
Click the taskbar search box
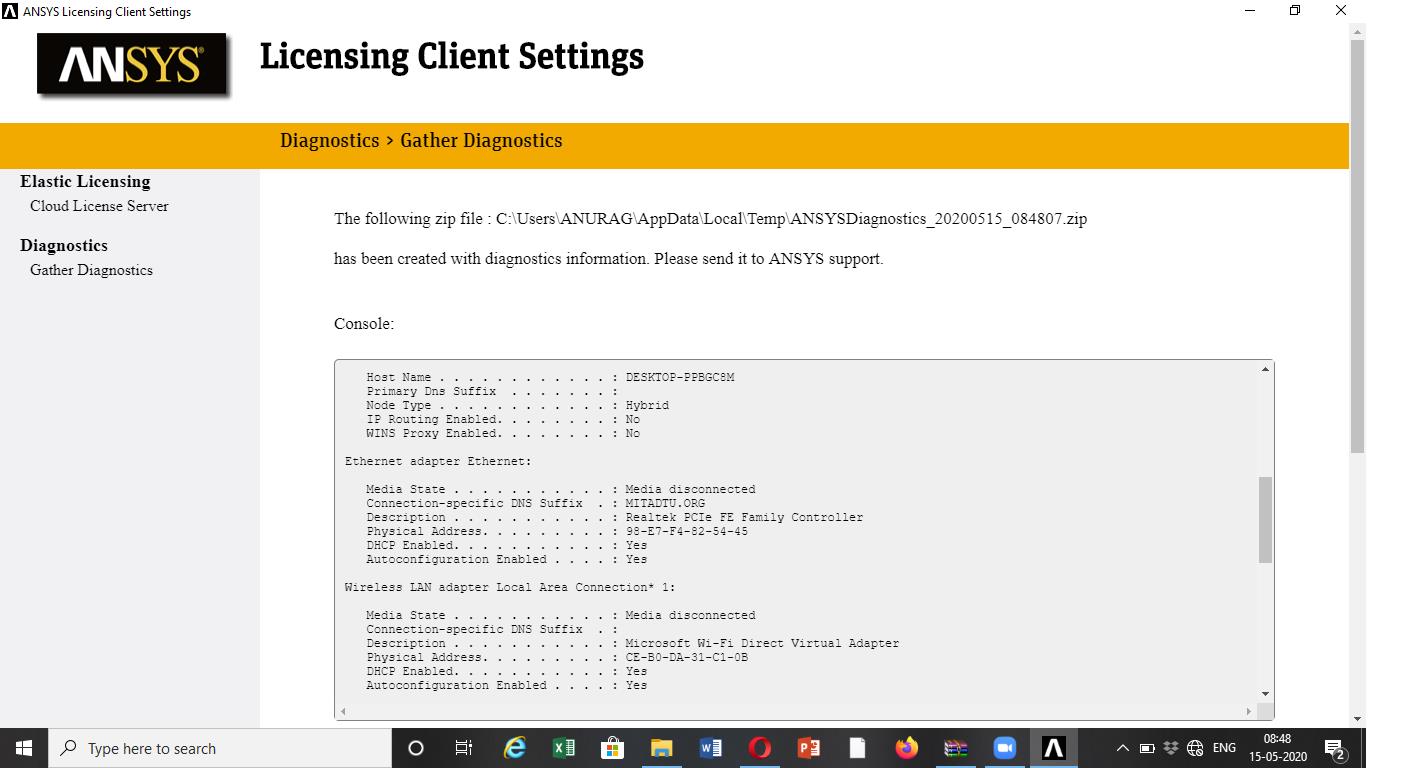[220, 748]
